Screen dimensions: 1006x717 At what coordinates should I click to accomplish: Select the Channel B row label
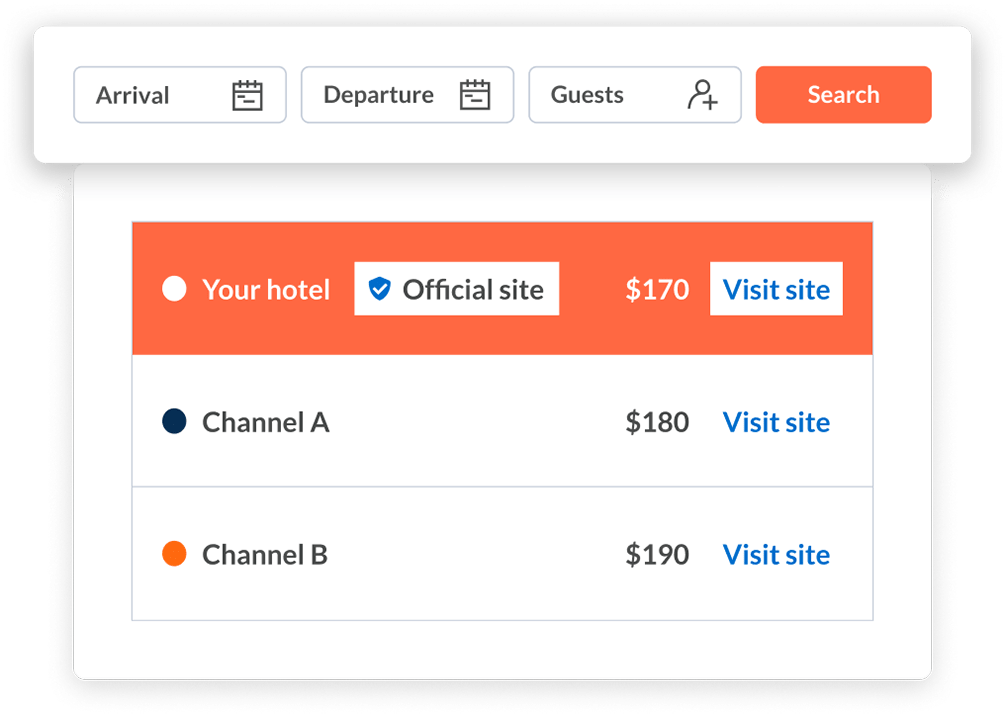(x=265, y=555)
